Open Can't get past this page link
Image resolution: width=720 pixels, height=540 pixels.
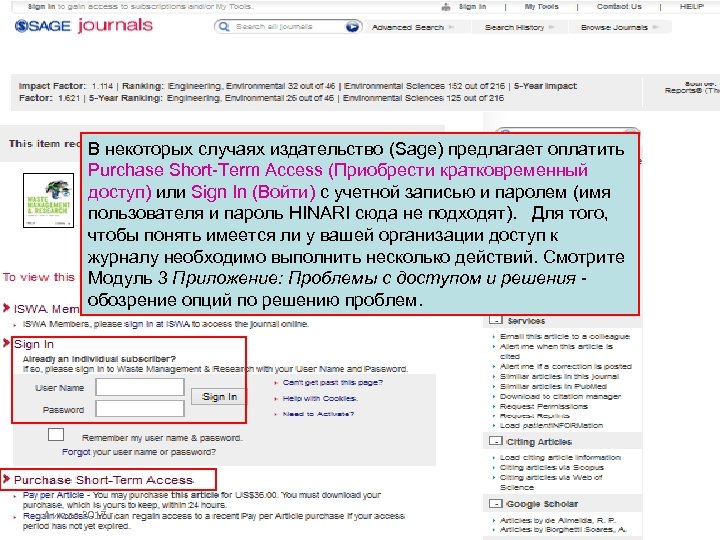332,382
